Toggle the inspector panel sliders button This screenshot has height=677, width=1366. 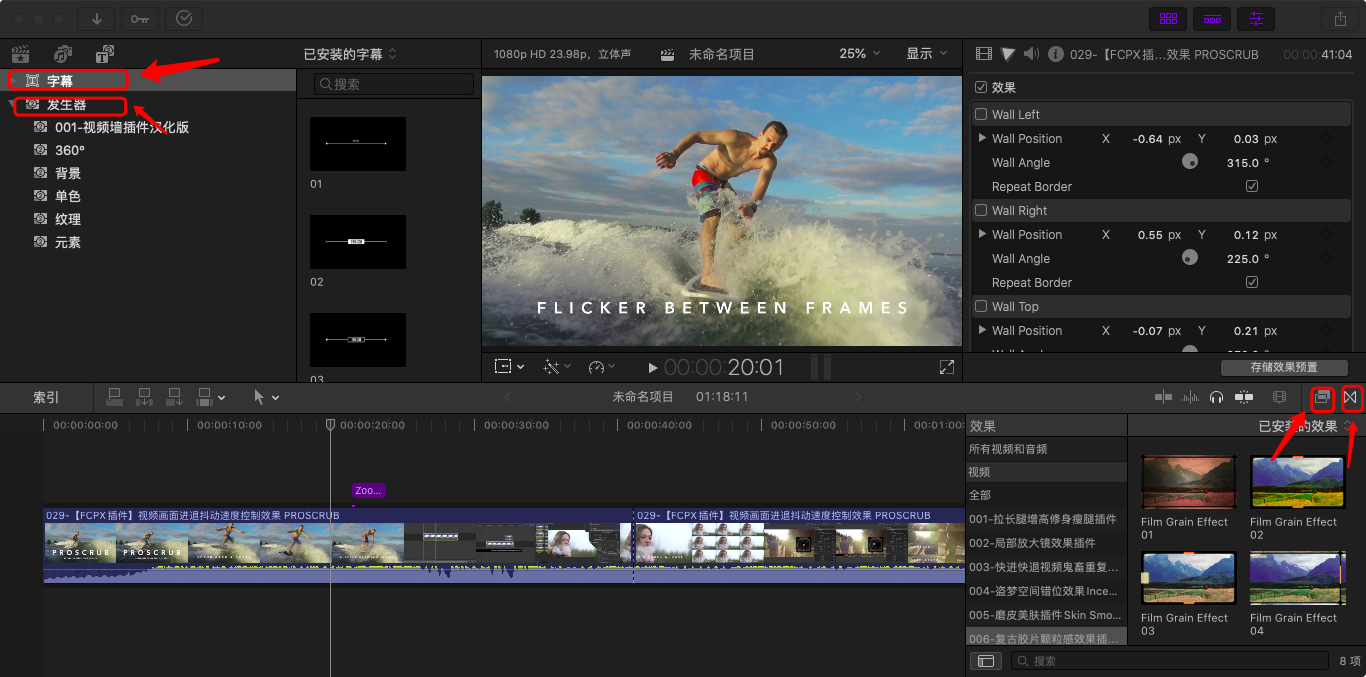point(1256,18)
